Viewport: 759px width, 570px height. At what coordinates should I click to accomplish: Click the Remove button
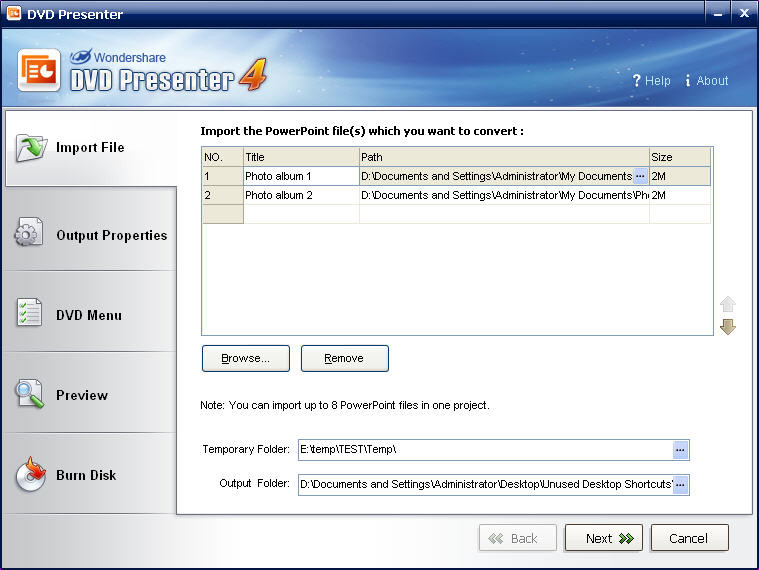pyautogui.click(x=345, y=359)
